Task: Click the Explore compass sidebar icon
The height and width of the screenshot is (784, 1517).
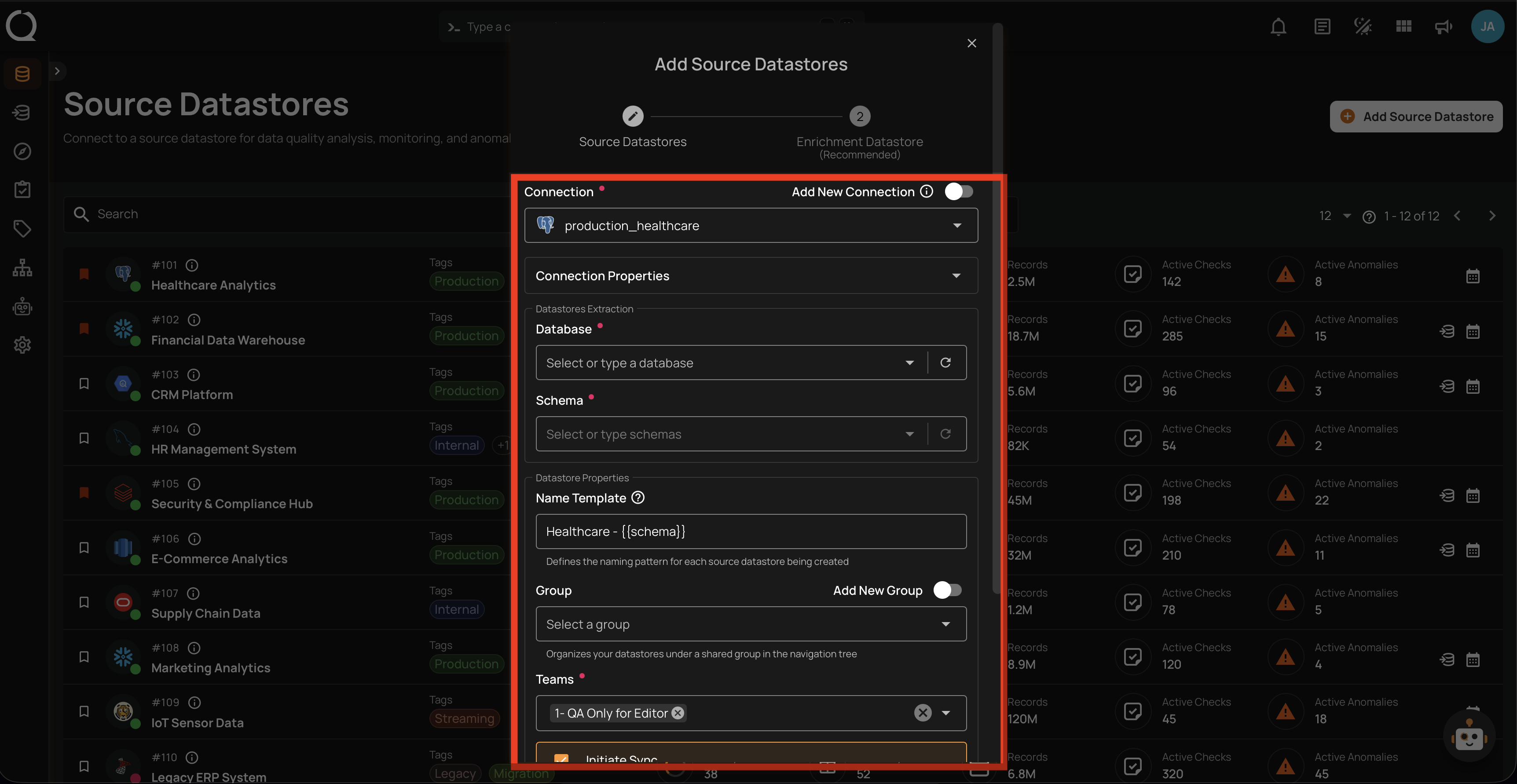Action: pos(22,151)
